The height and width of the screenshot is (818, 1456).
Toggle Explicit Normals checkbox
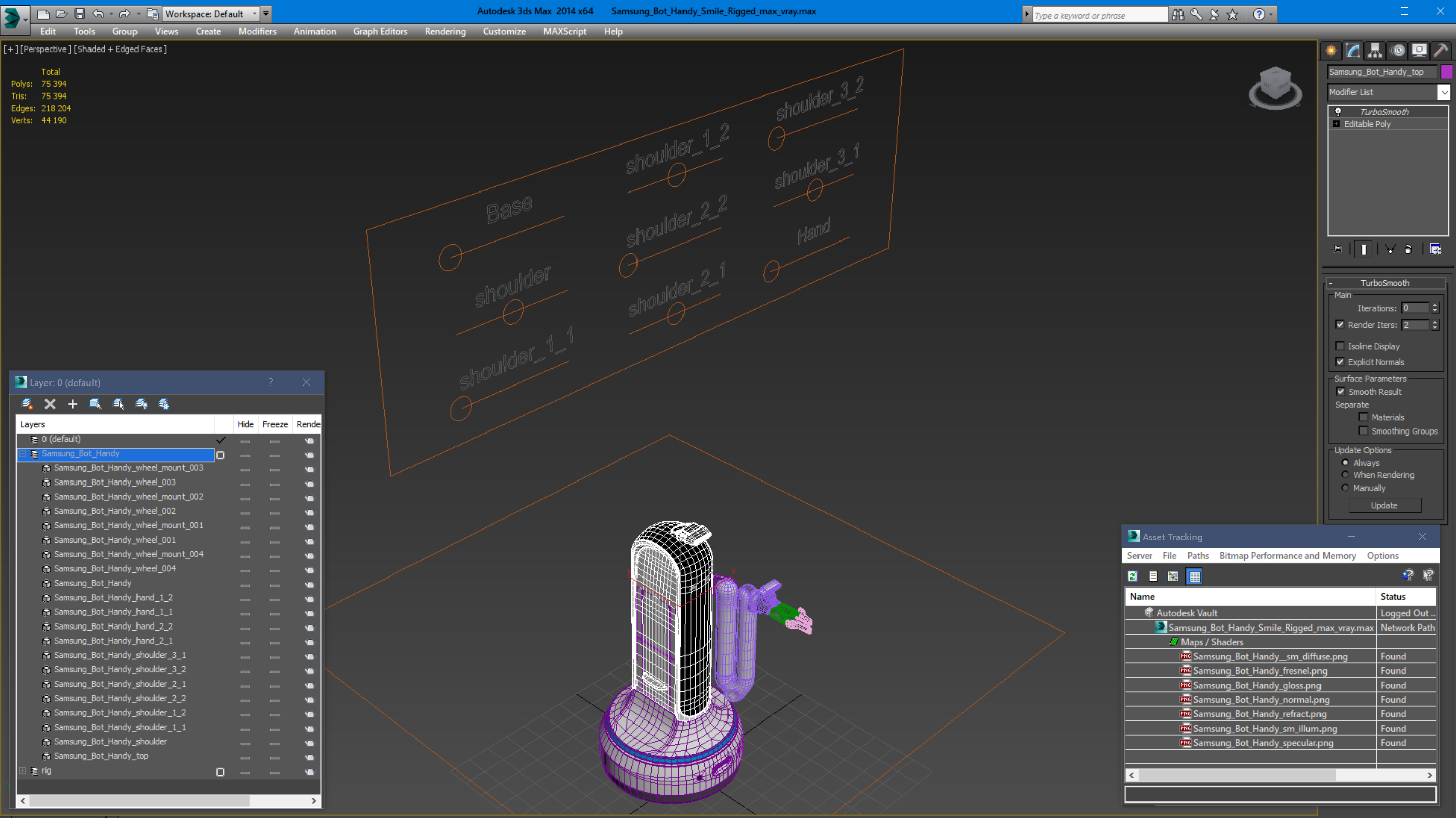tap(1341, 361)
